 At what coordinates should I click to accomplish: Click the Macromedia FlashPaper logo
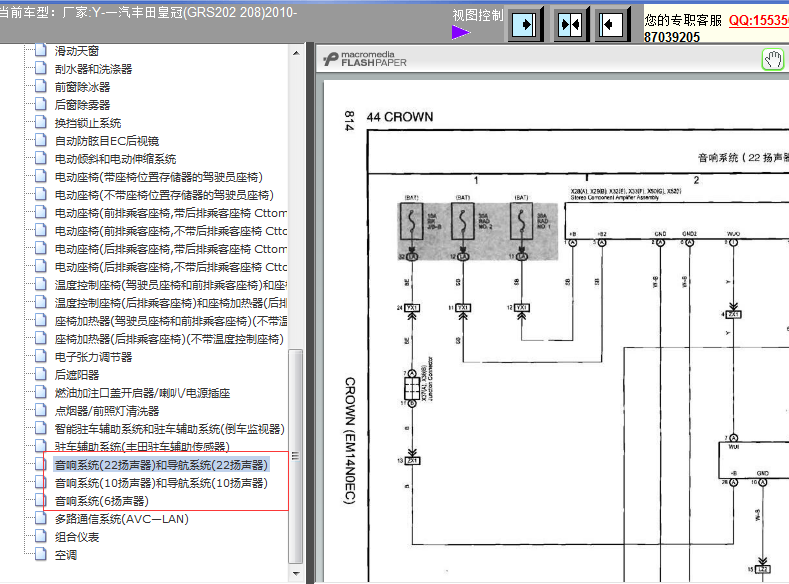pyautogui.click(x=365, y=59)
